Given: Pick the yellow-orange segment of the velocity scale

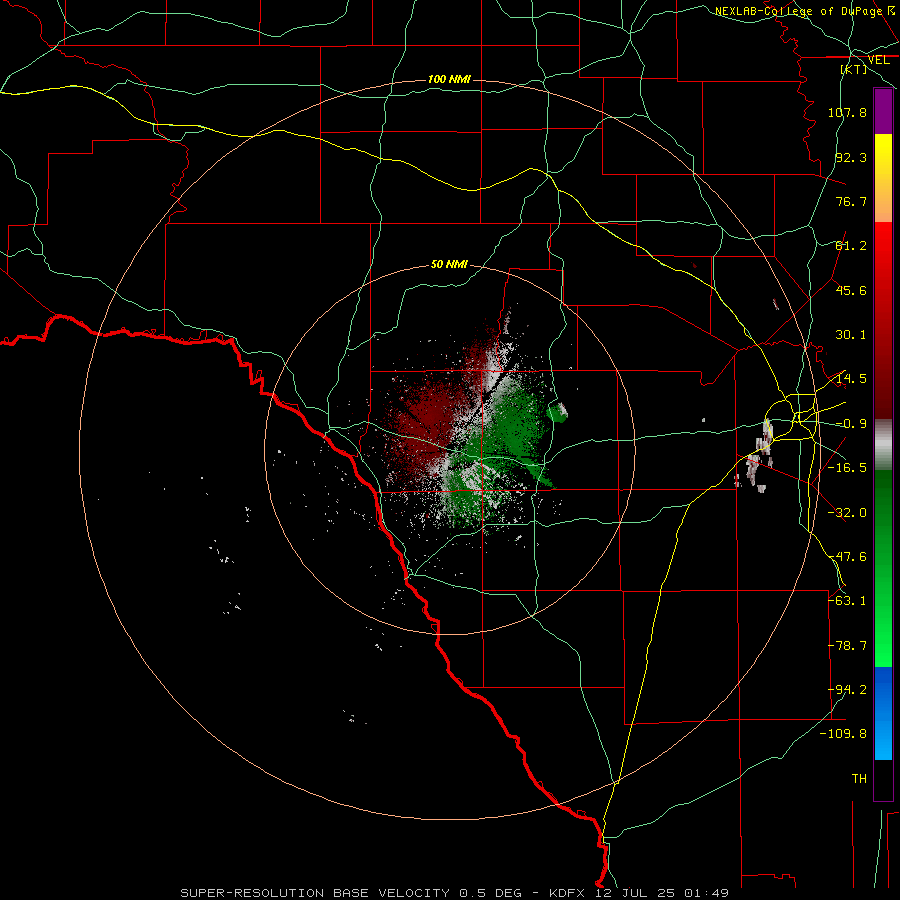Looking at the screenshot, I should coord(883,178).
